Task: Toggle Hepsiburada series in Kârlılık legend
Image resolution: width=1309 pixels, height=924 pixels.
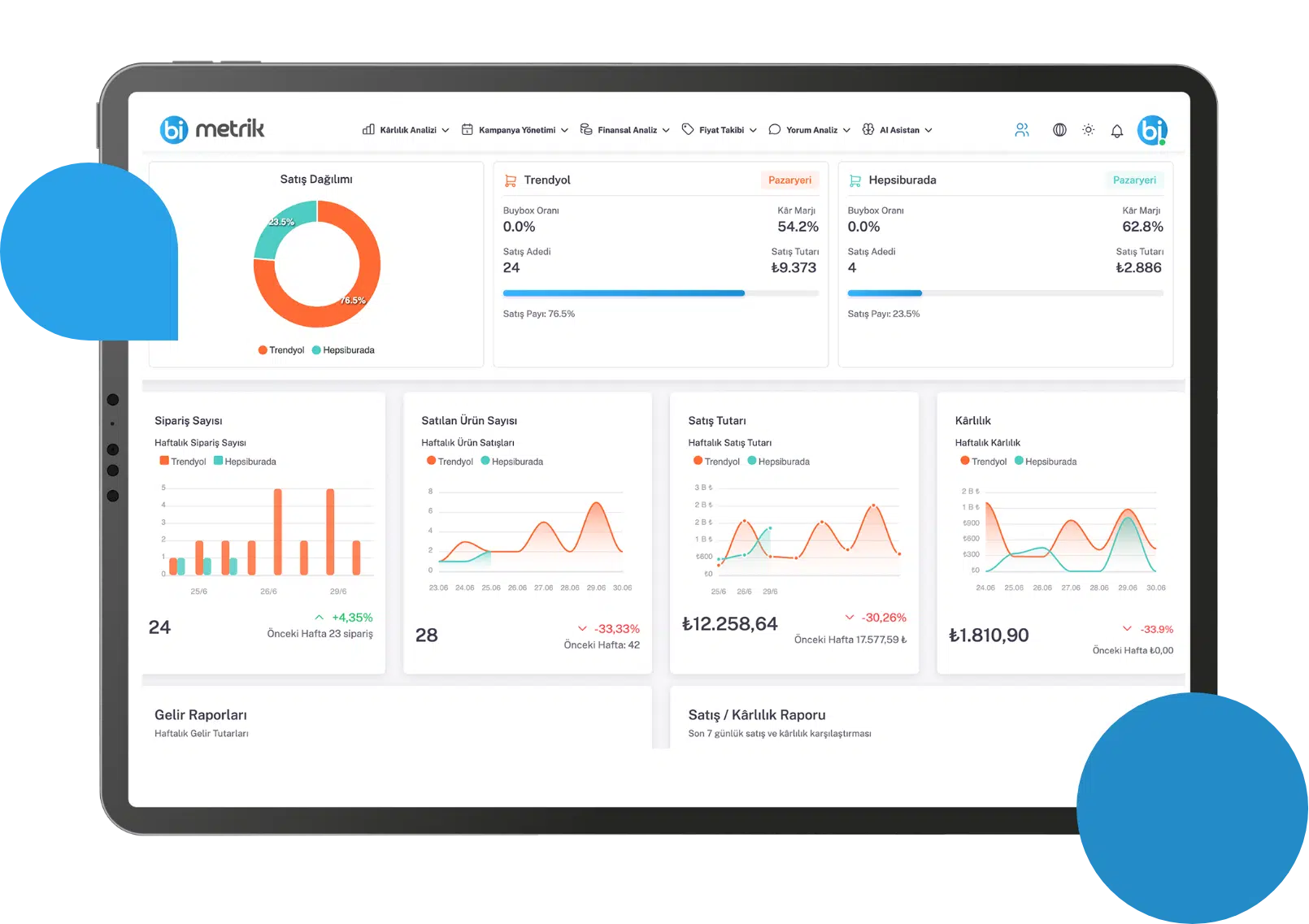Action: (1045, 462)
